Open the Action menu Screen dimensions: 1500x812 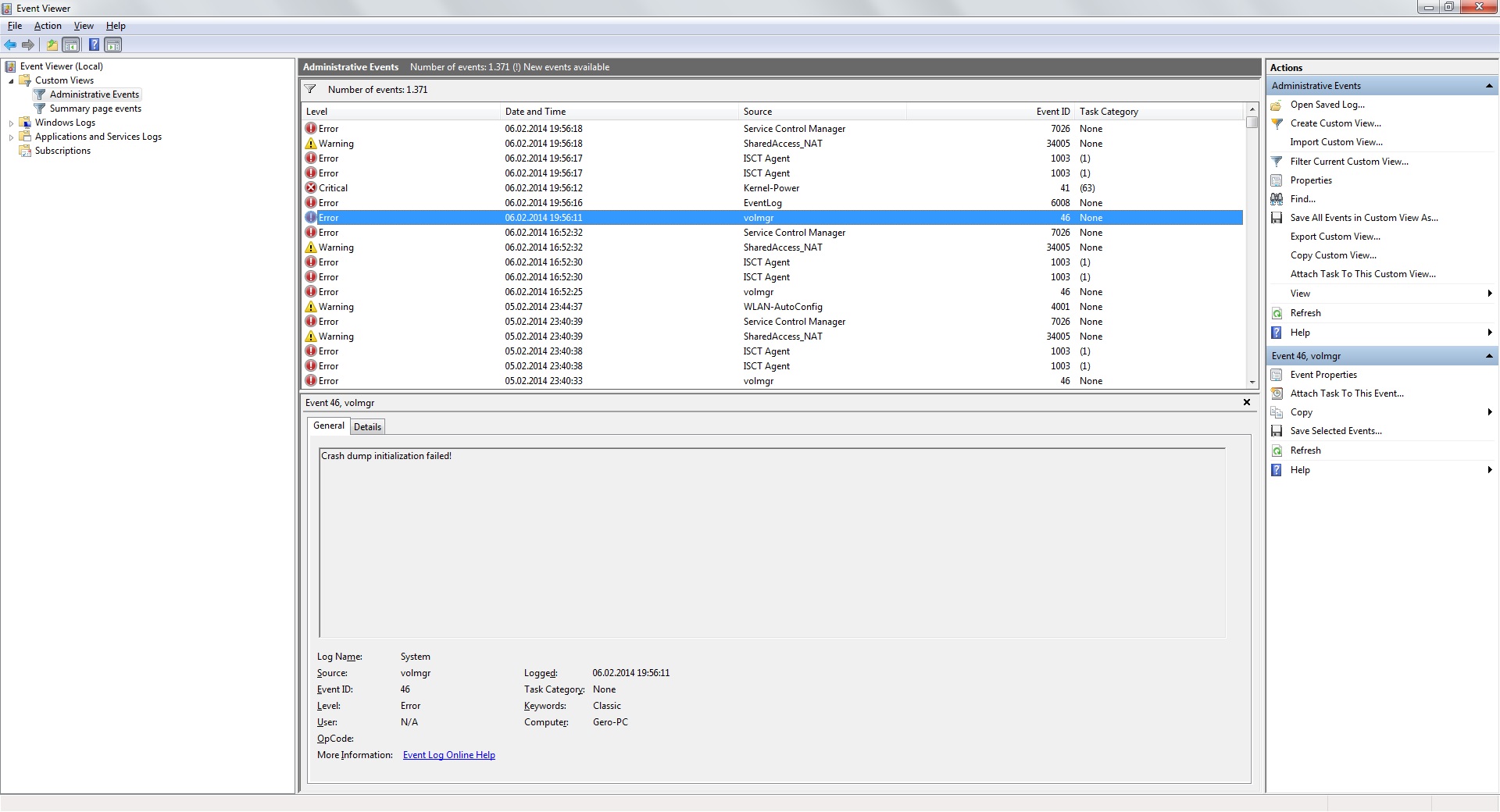click(48, 26)
